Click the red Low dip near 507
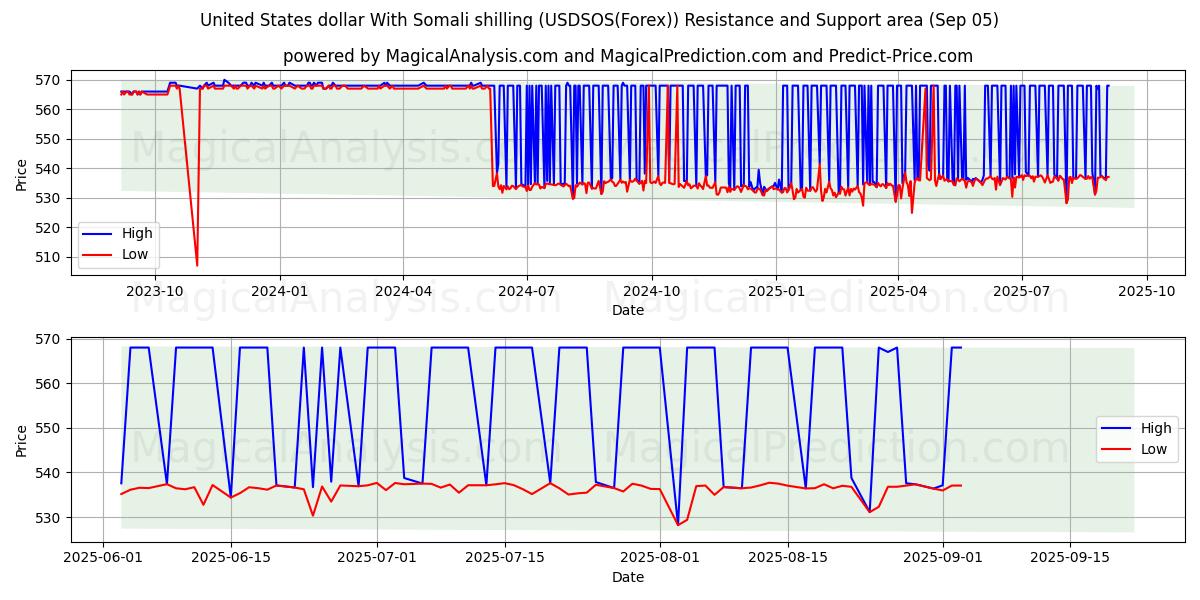 [196, 263]
